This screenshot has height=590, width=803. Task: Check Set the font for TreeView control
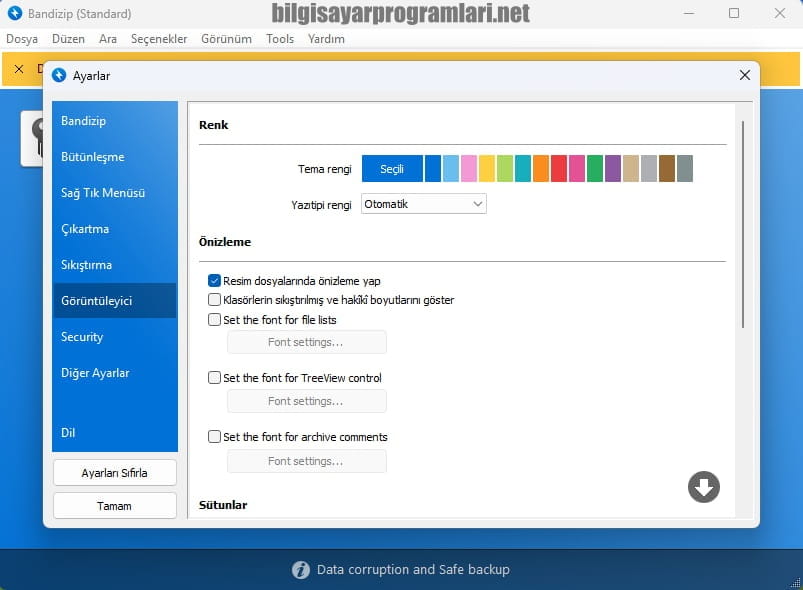(x=214, y=378)
